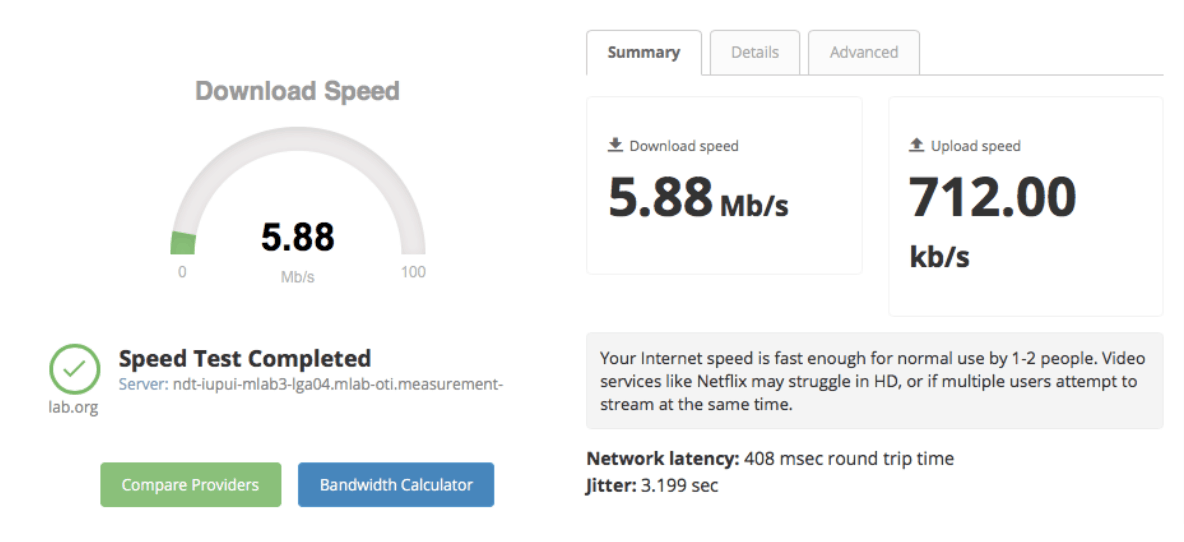The width and height of the screenshot is (1184, 542).
Task: Open the Bandwidth Calculator
Action: coord(396,485)
